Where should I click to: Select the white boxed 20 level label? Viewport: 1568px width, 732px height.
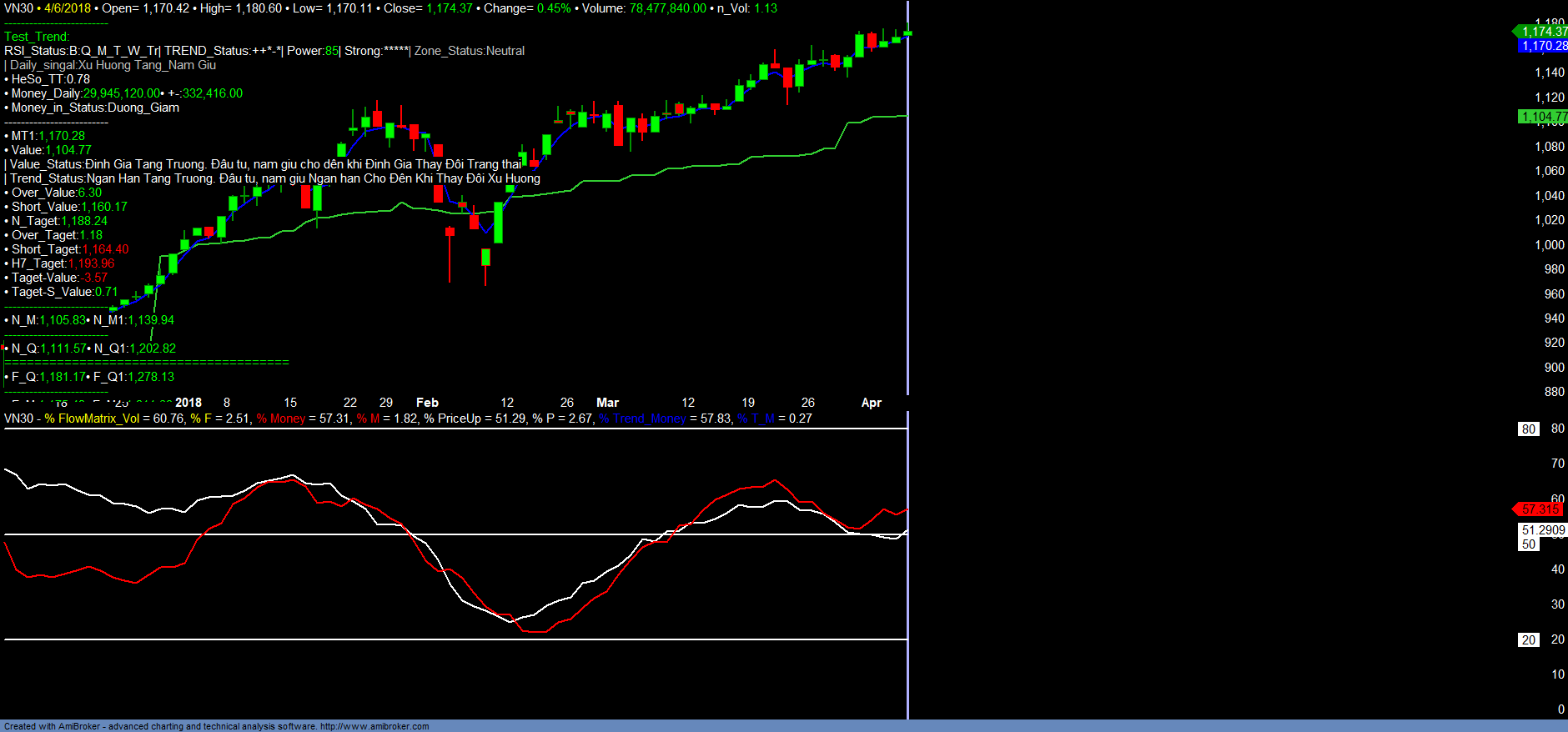click(x=1528, y=639)
